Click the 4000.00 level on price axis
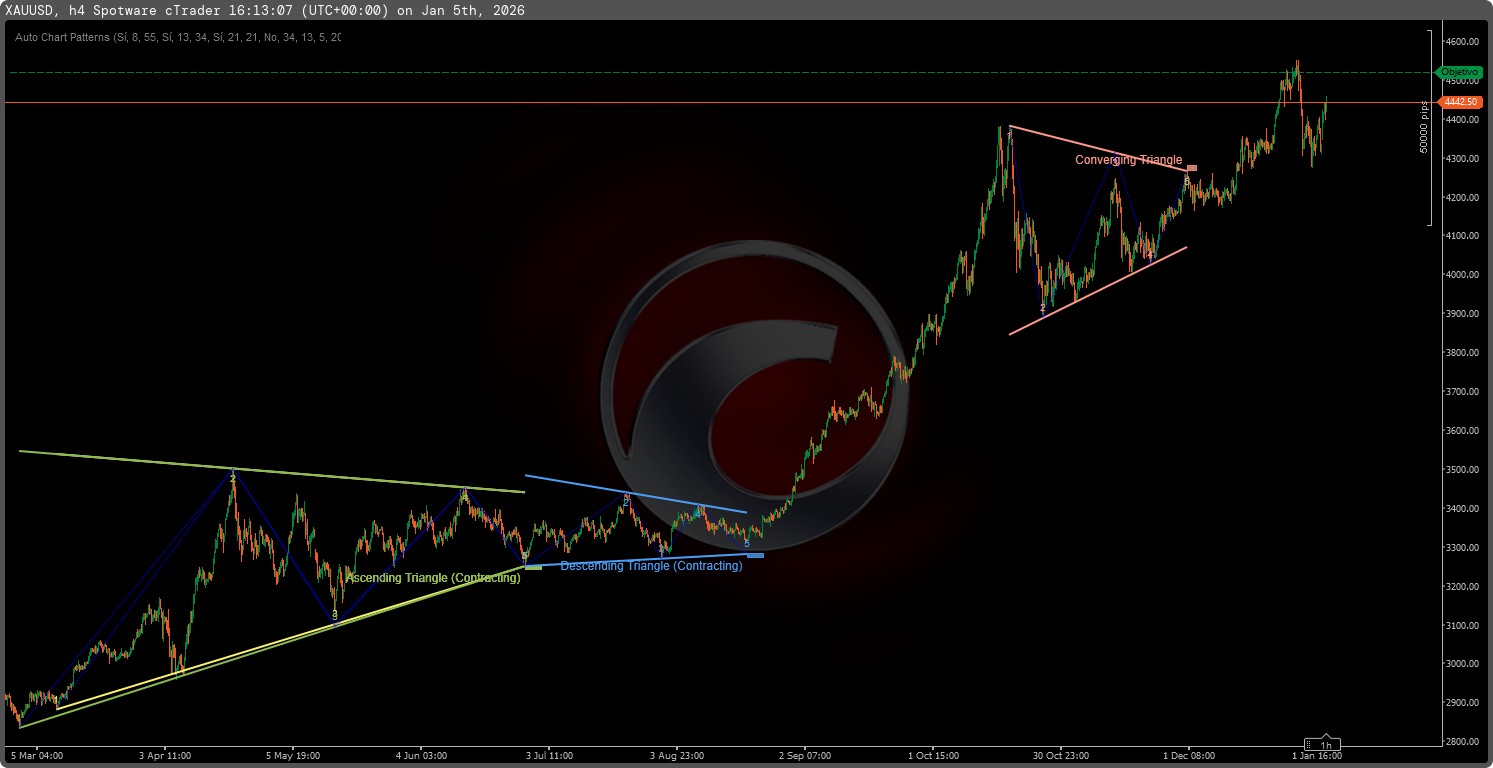Screen dimensions: 1493x768 (1460, 275)
